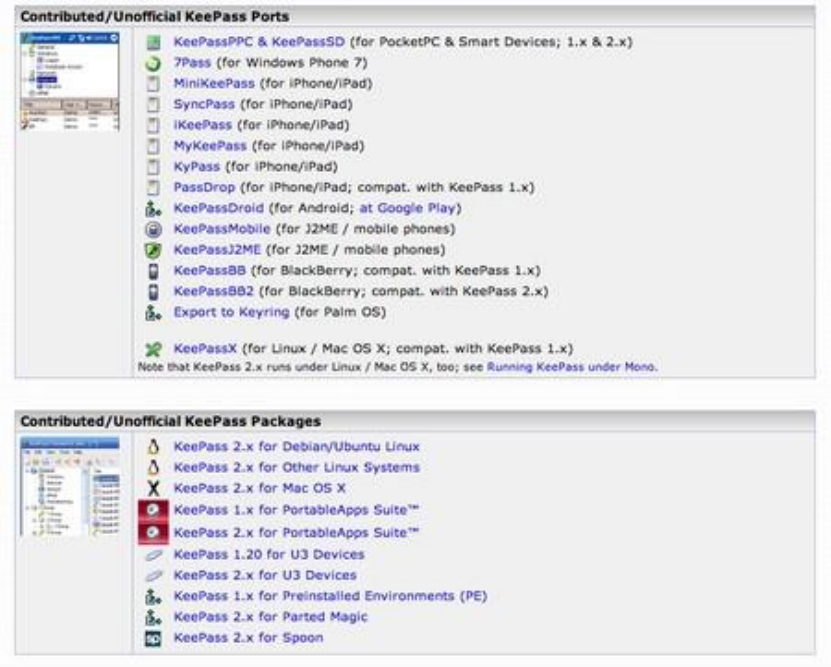Image resolution: width=831 pixels, height=667 pixels.
Task: Click the round KeePassMobile icon
Action: pos(153,229)
